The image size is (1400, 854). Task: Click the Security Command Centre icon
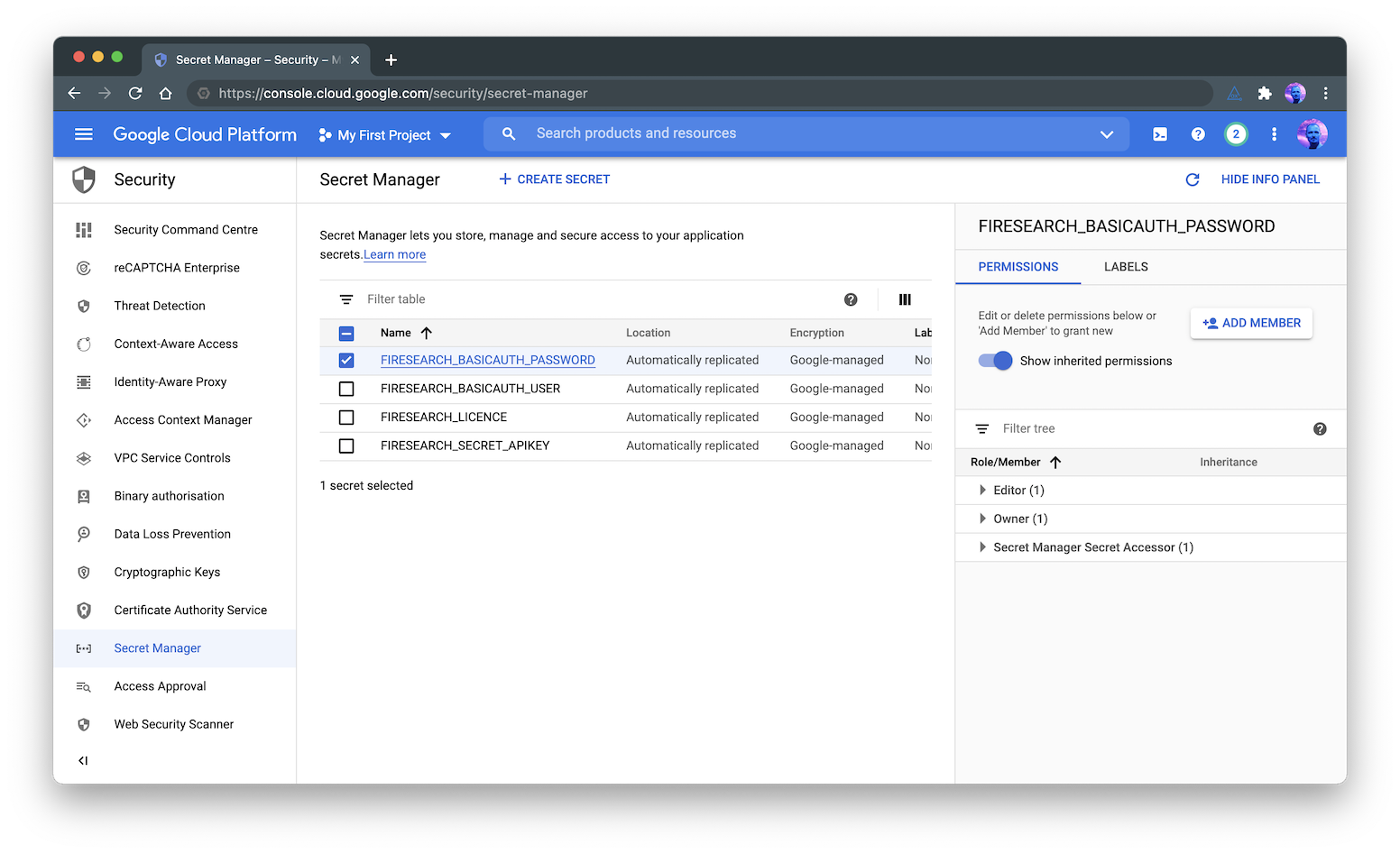click(84, 230)
